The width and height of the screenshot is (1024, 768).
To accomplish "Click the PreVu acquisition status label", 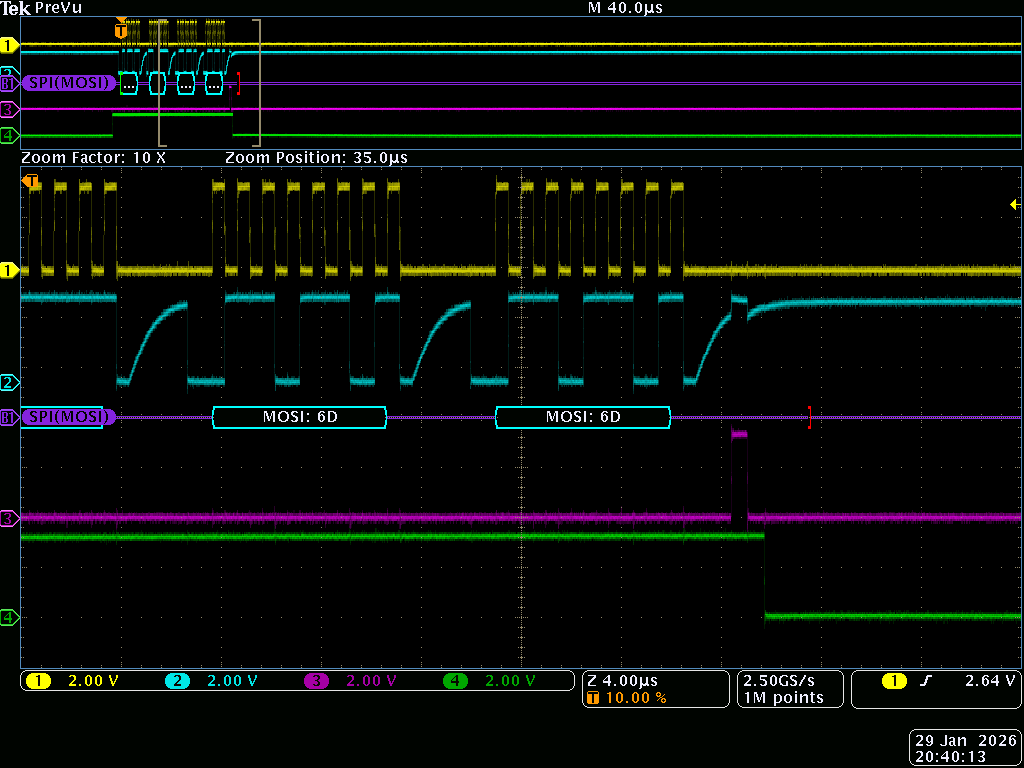I will point(59,8).
